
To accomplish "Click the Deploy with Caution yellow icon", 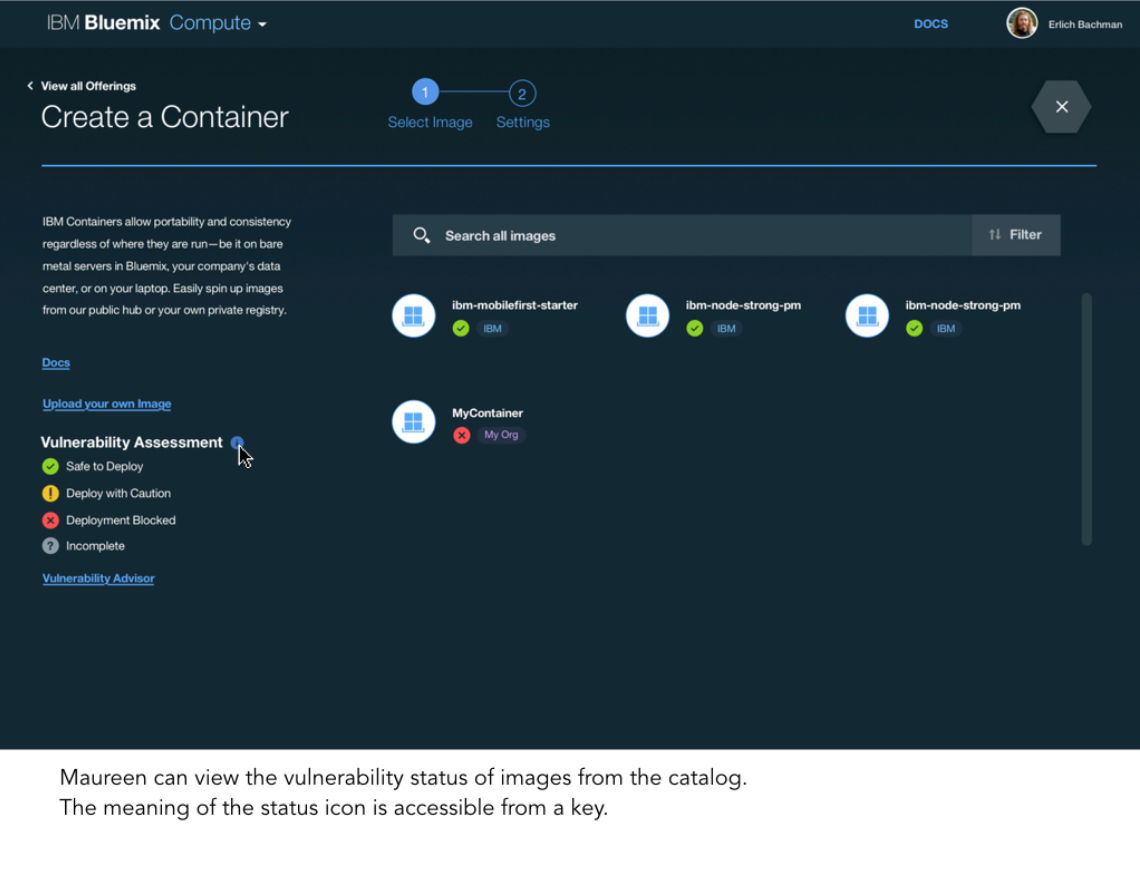I will tap(50, 493).
